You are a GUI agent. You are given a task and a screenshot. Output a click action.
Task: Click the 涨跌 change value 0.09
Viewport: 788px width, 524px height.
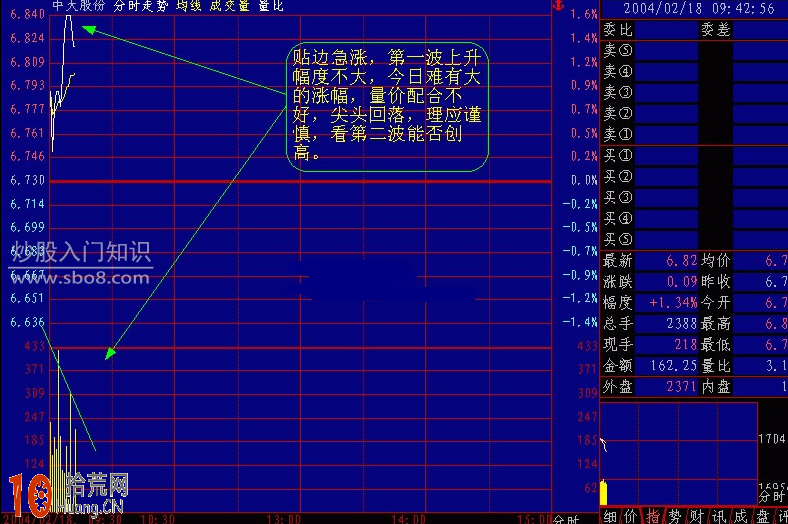coord(682,282)
